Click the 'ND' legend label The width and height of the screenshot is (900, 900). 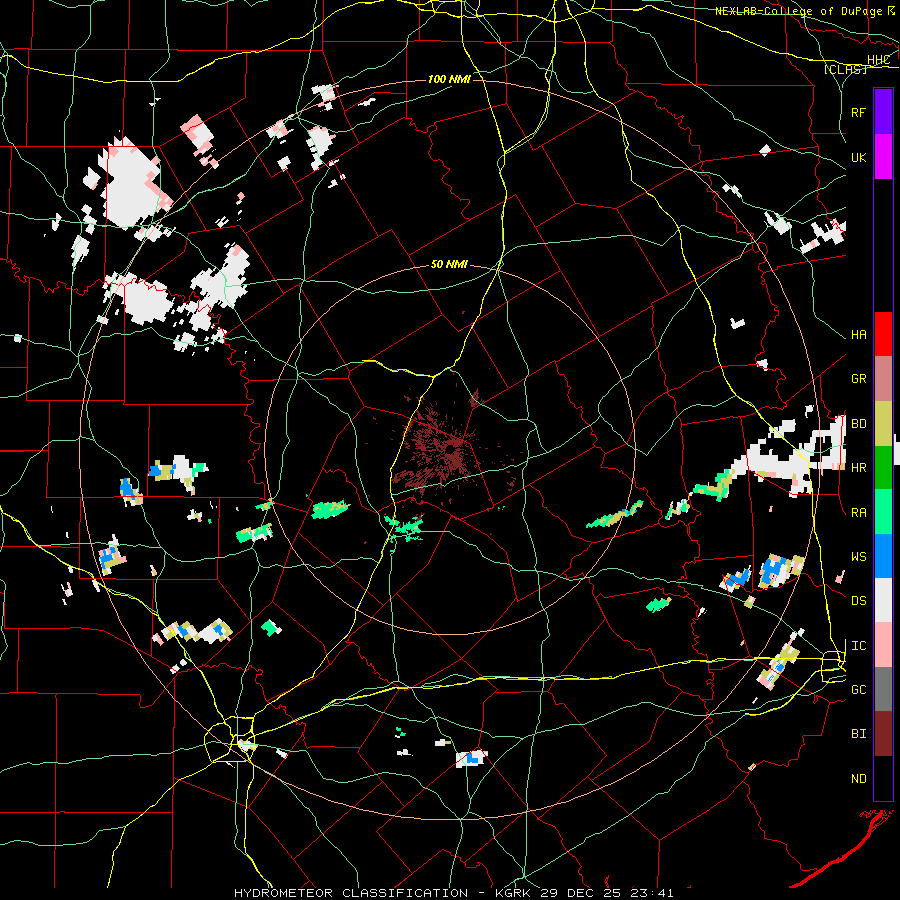[x=858, y=778]
